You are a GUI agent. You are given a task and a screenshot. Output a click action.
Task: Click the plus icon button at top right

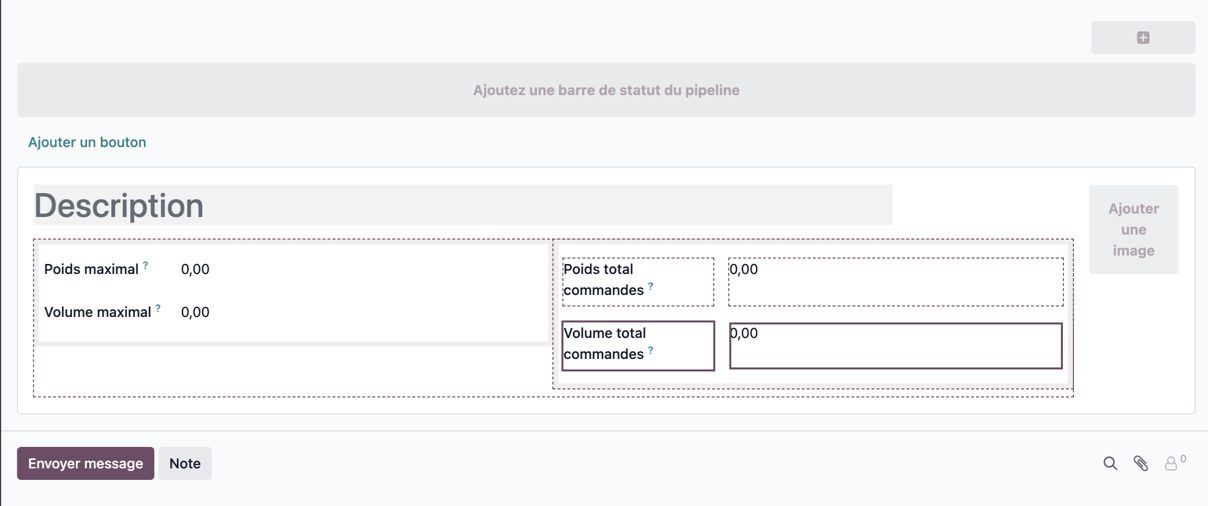tap(1143, 37)
